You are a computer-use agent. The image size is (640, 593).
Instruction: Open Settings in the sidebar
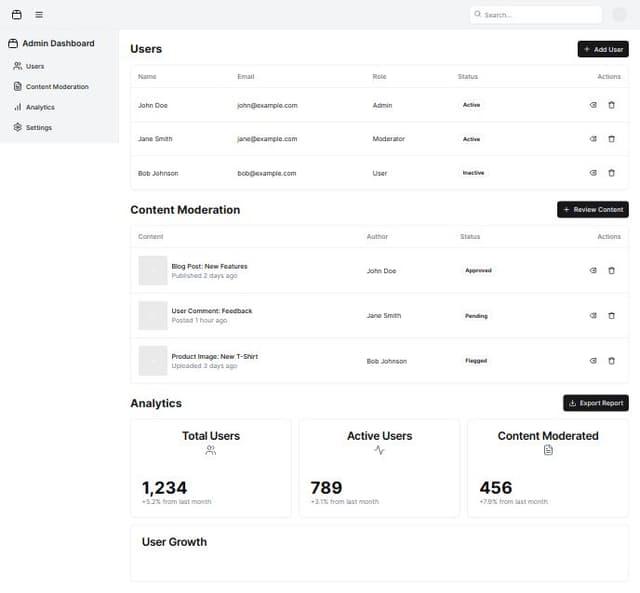(33, 127)
